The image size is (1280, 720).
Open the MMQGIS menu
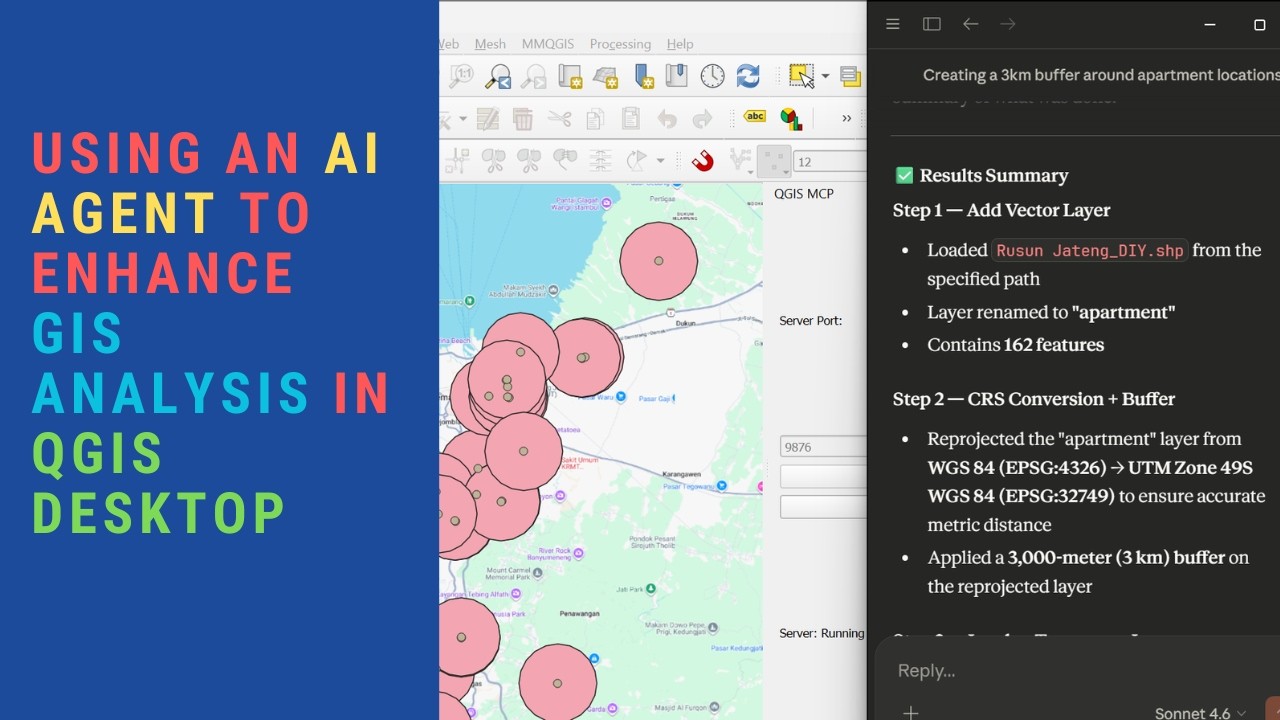[x=548, y=44]
